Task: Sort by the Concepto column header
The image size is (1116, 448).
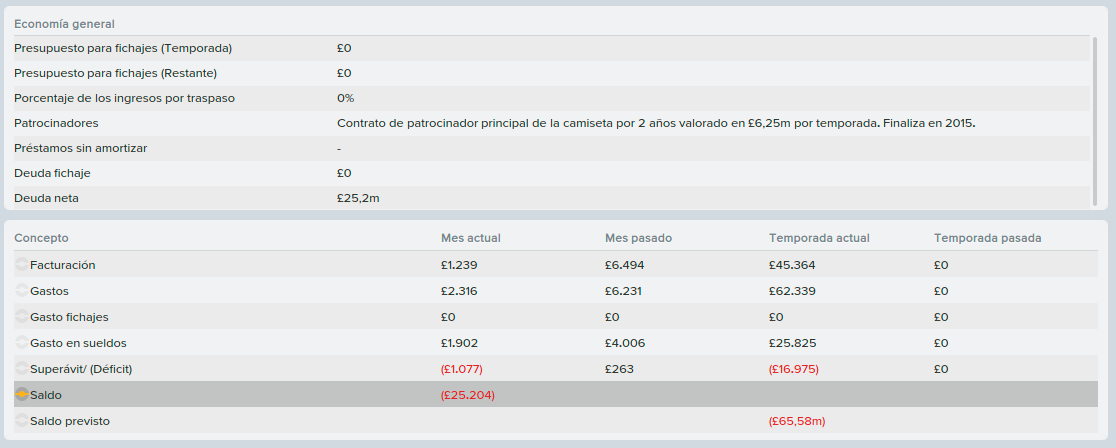Action: pos(41,238)
